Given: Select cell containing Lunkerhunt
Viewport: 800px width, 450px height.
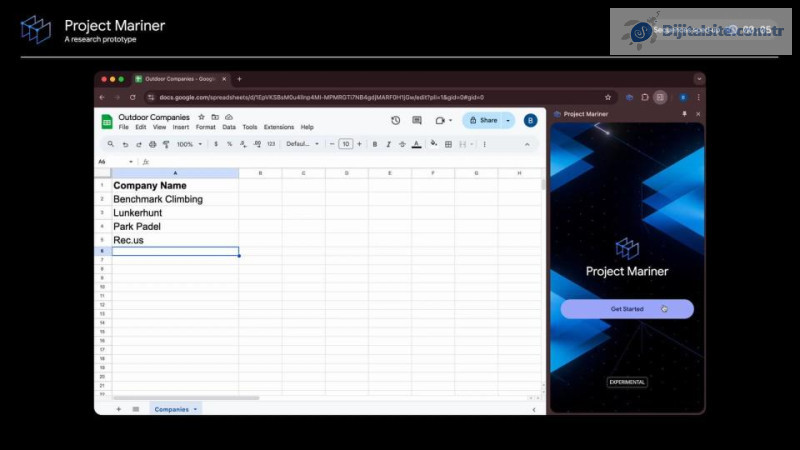Looking at the screenshot, I should pyautogui.click(x=175, y=213).
